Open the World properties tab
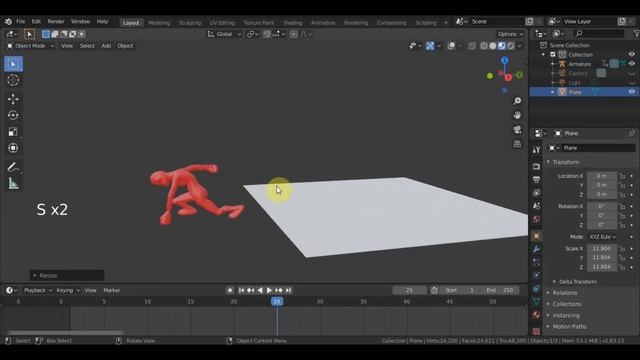640x360 pixels. click(x=536, y=219)
